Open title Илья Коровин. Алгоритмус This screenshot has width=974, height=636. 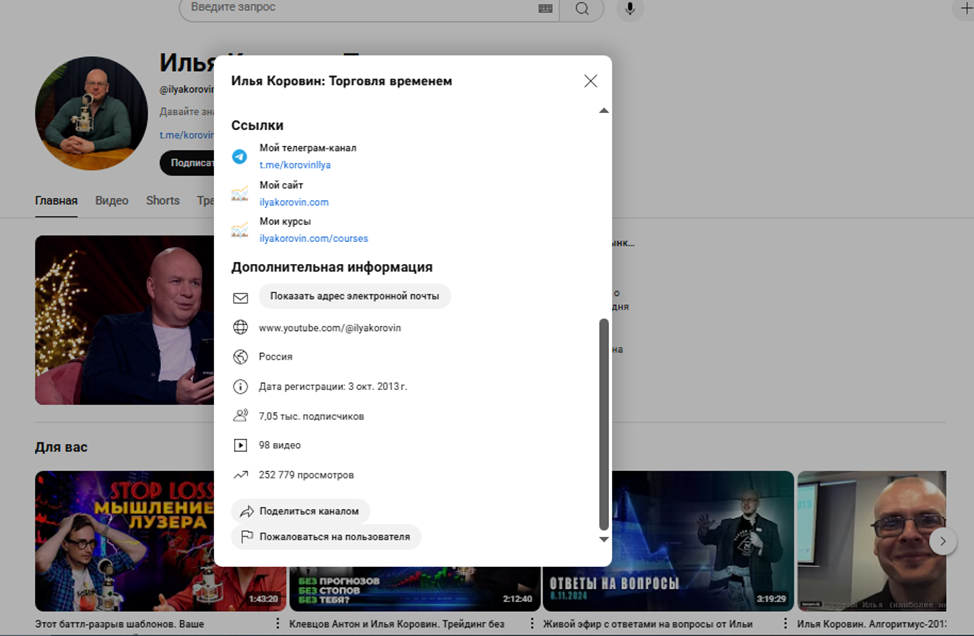(x=872, y=624)
